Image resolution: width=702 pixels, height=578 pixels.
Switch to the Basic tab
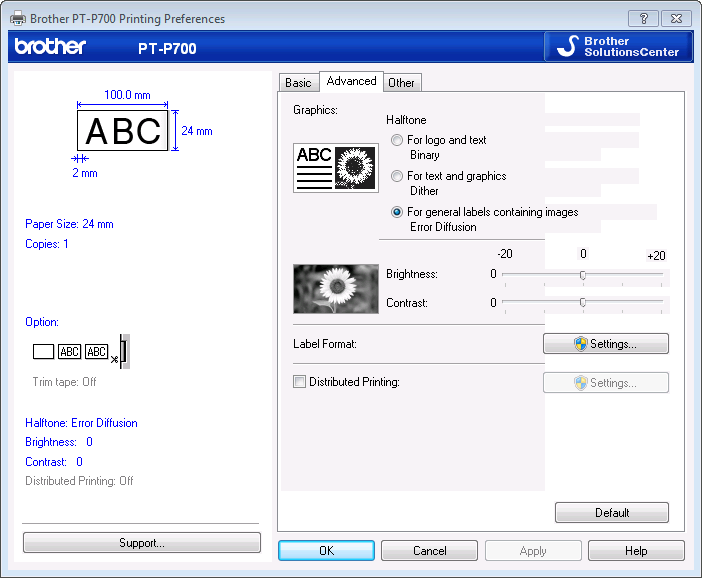pos(298,83)
